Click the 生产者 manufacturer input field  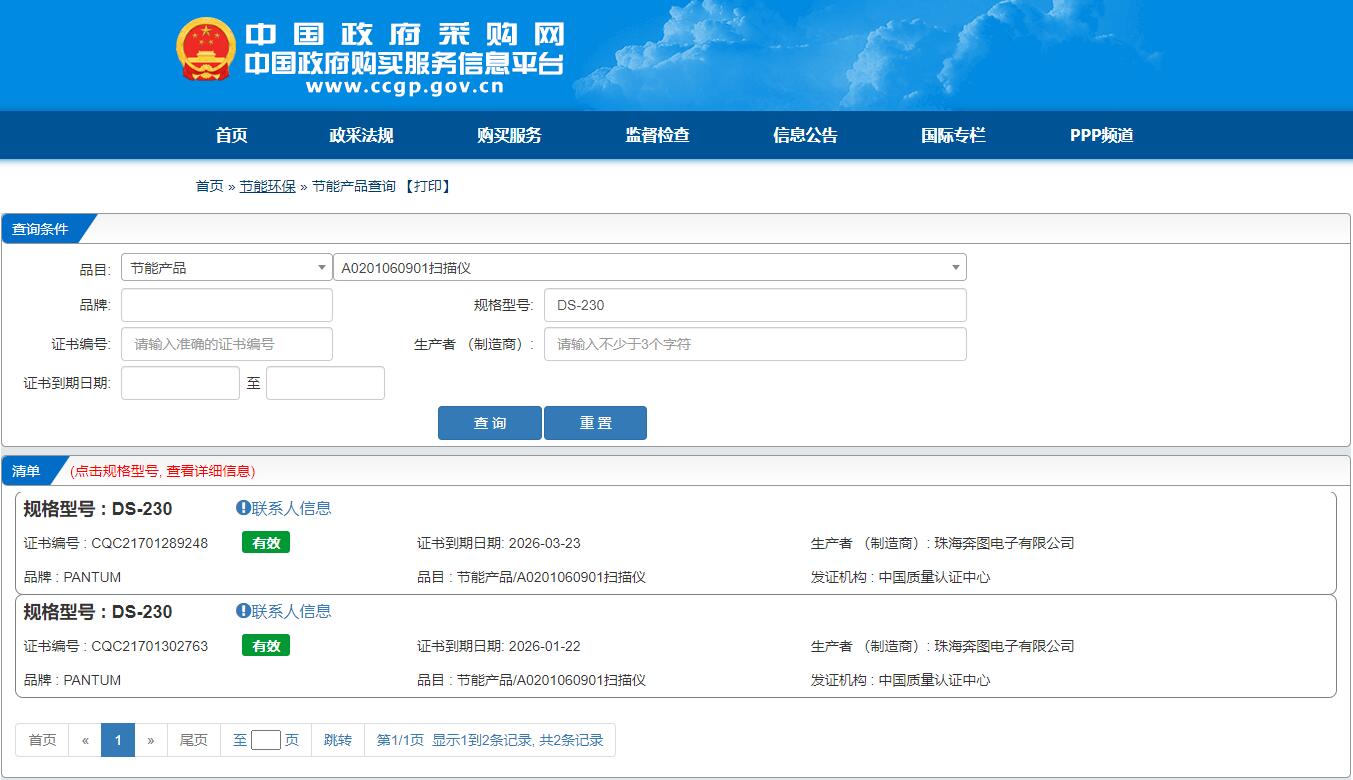tap(755, 344)
